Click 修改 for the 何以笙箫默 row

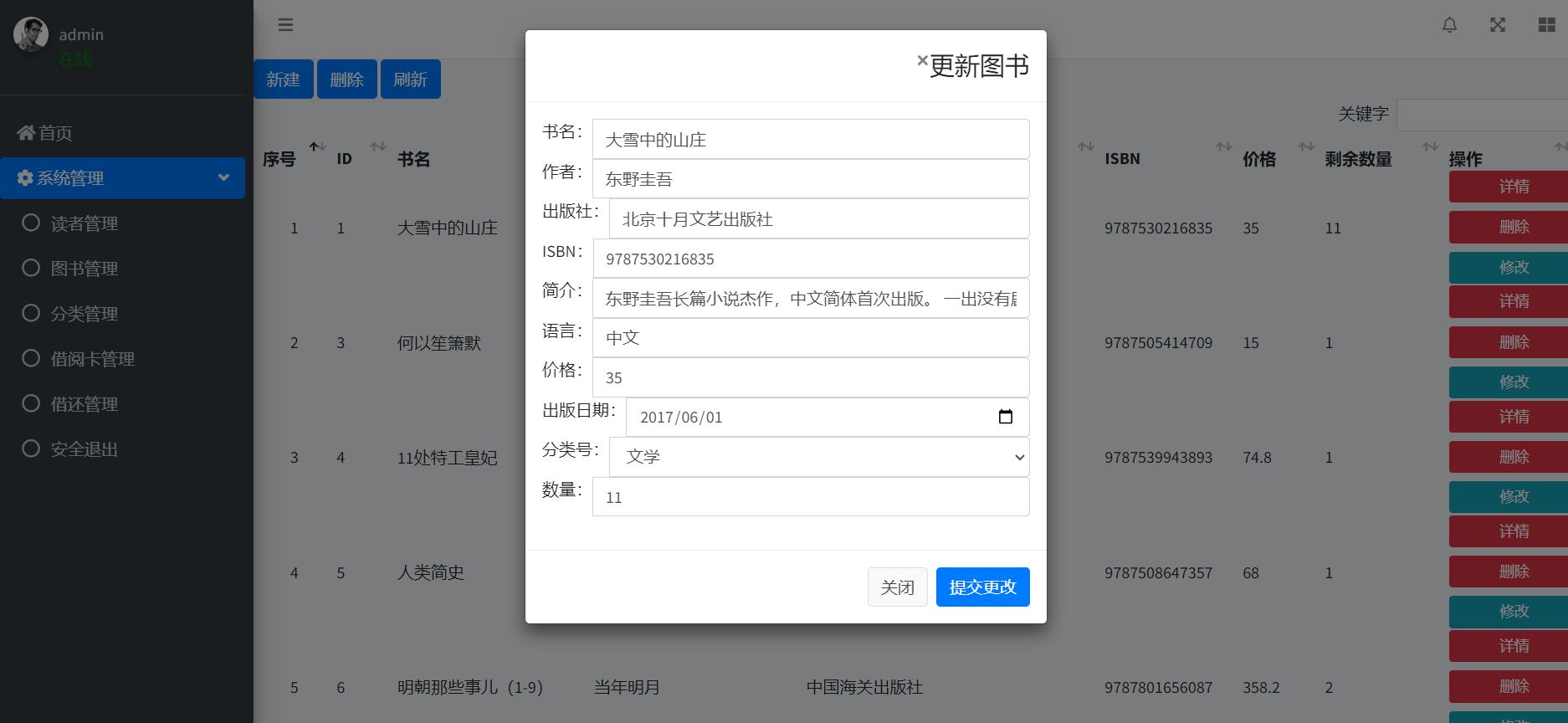tap(1508, 382)
